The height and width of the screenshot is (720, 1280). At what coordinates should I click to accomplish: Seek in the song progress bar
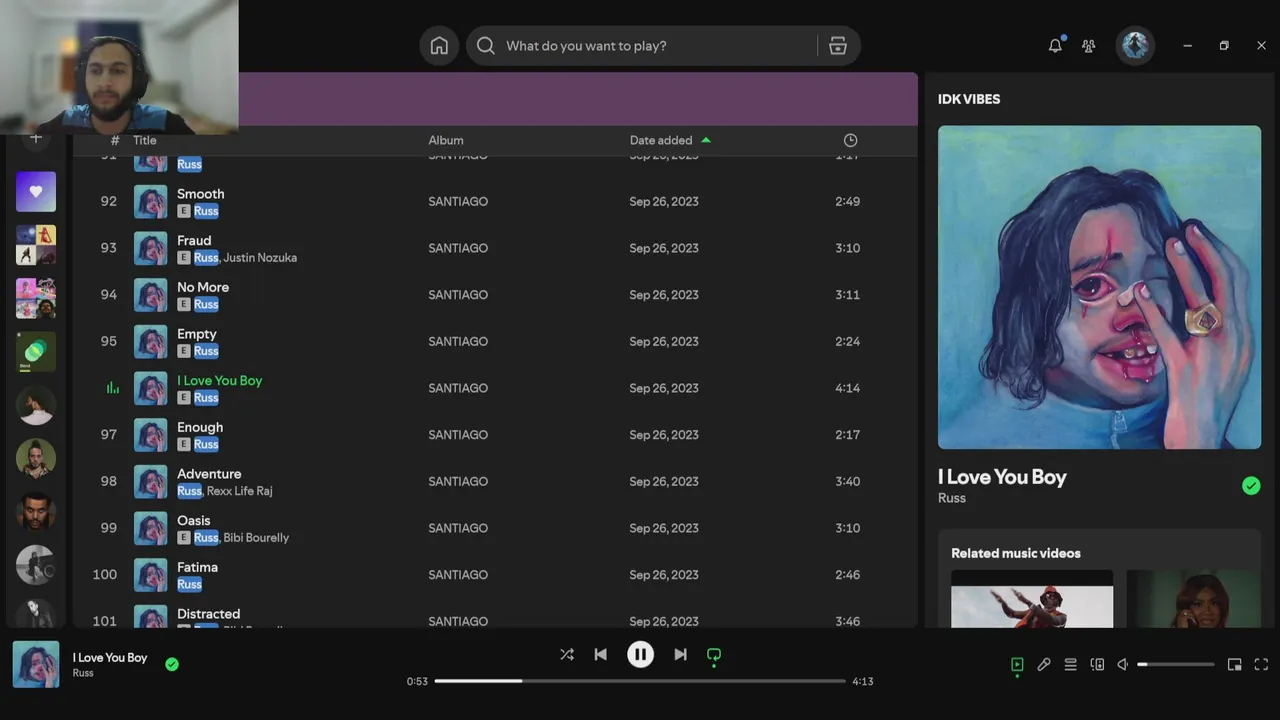[640, 681]
